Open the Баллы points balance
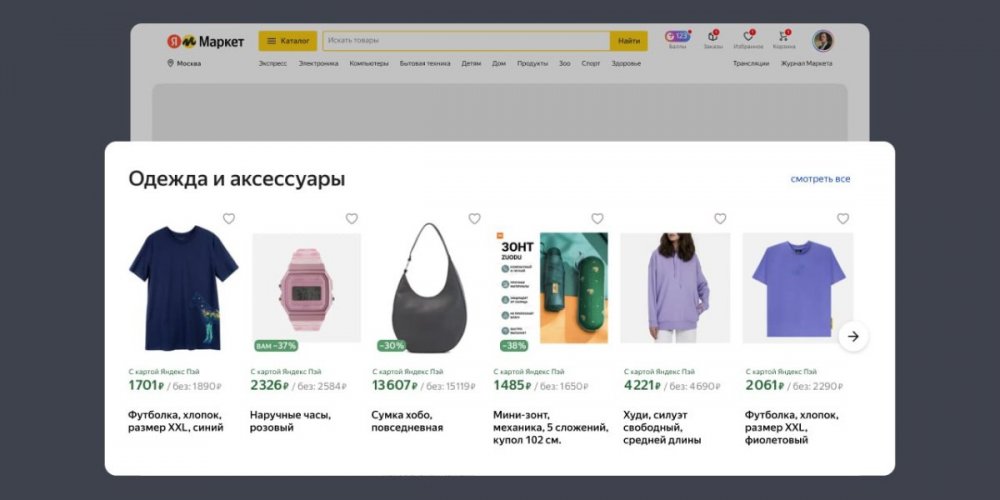Image resolution: width=1000 pixels, height=500 pixels. coord(677,39)
